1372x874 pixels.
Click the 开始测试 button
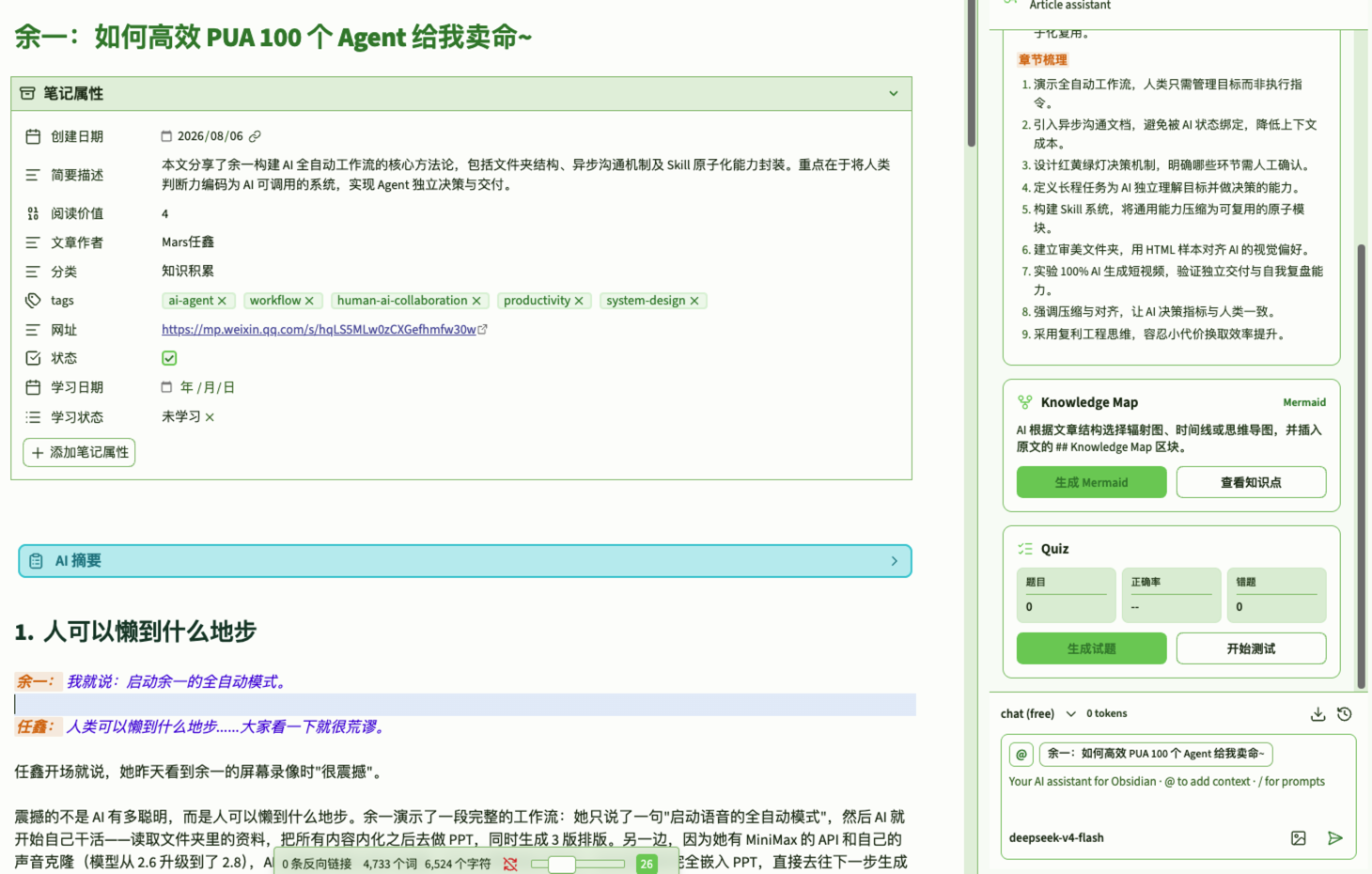[1251, 648]
